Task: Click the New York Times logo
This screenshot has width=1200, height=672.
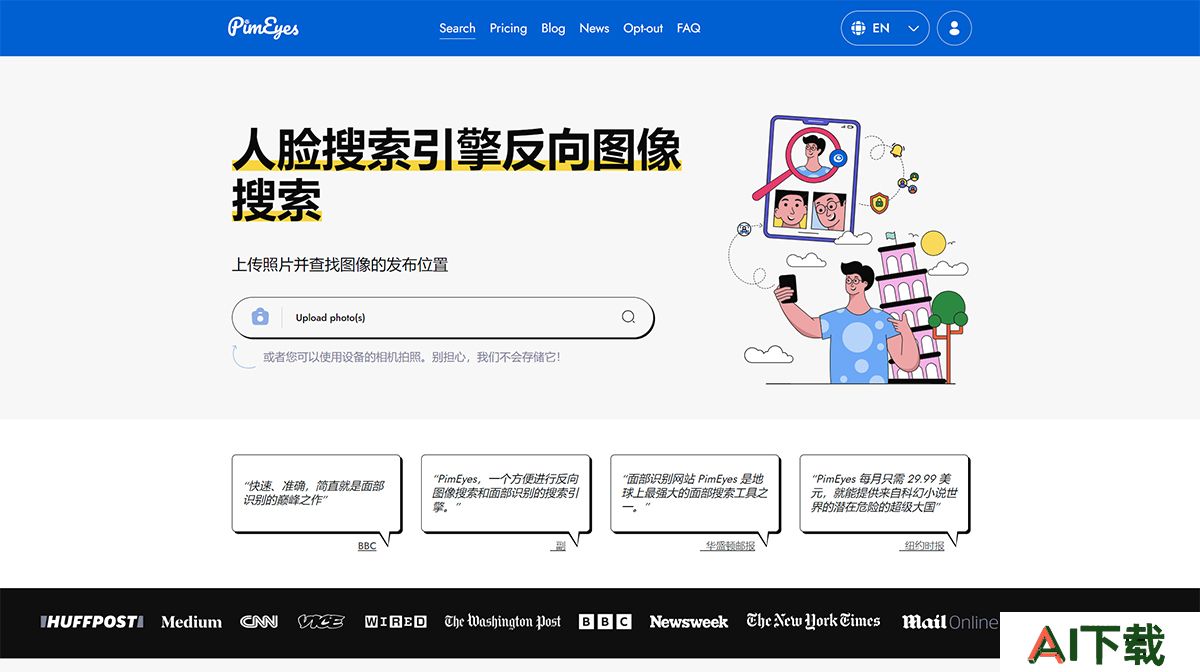Action: [813, 621]
